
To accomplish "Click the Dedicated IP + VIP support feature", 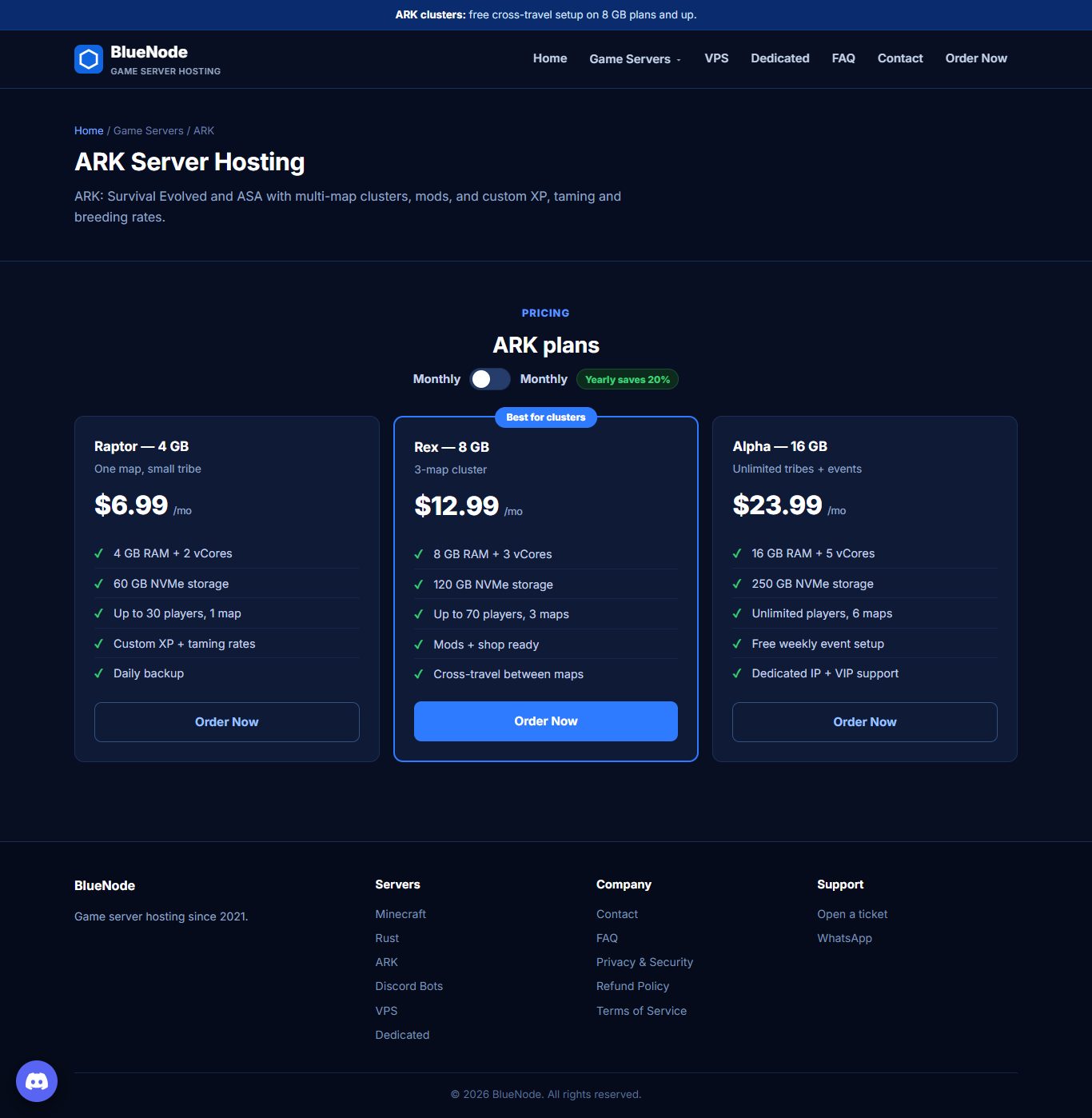I will (825, 673).
